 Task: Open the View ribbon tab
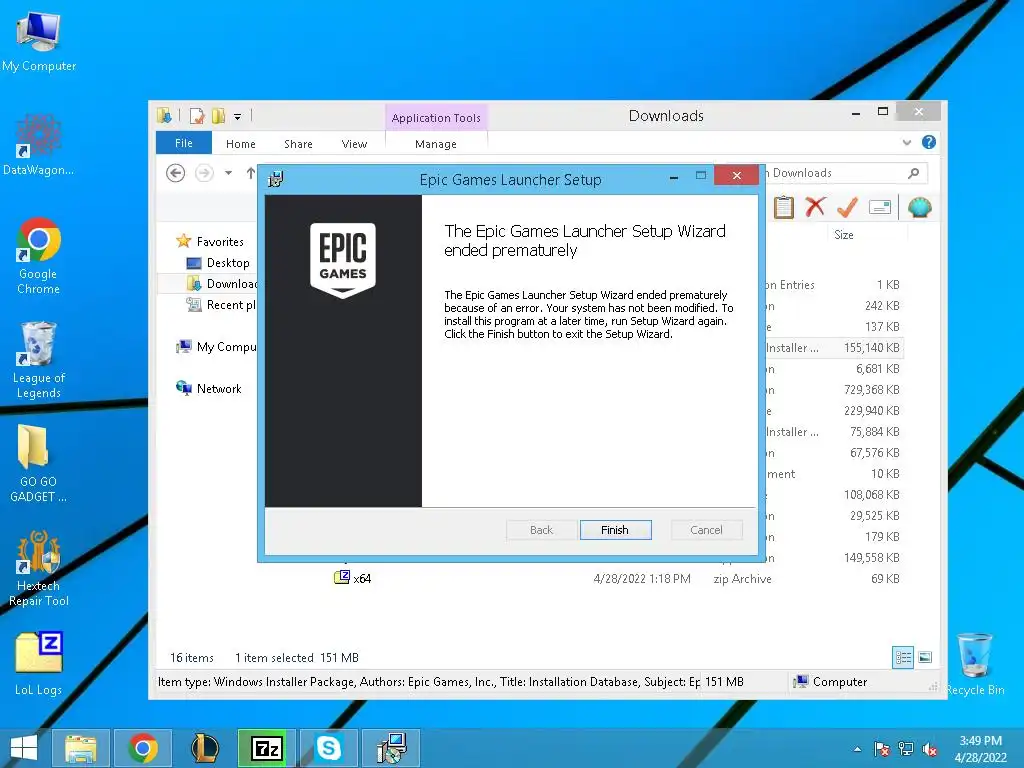coord(354,144)
